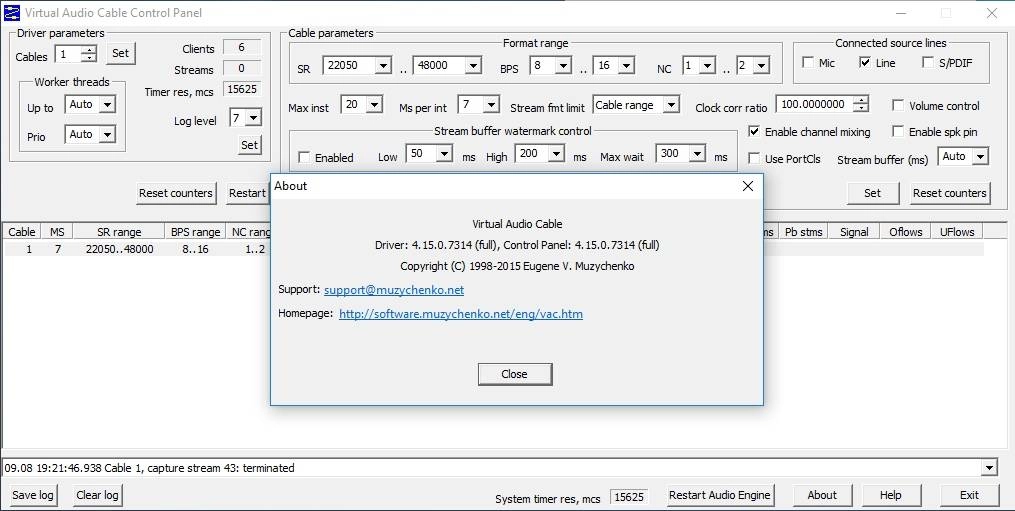Click the Clear log button
The image size is (1015, 511).
[x=97, y=495]
